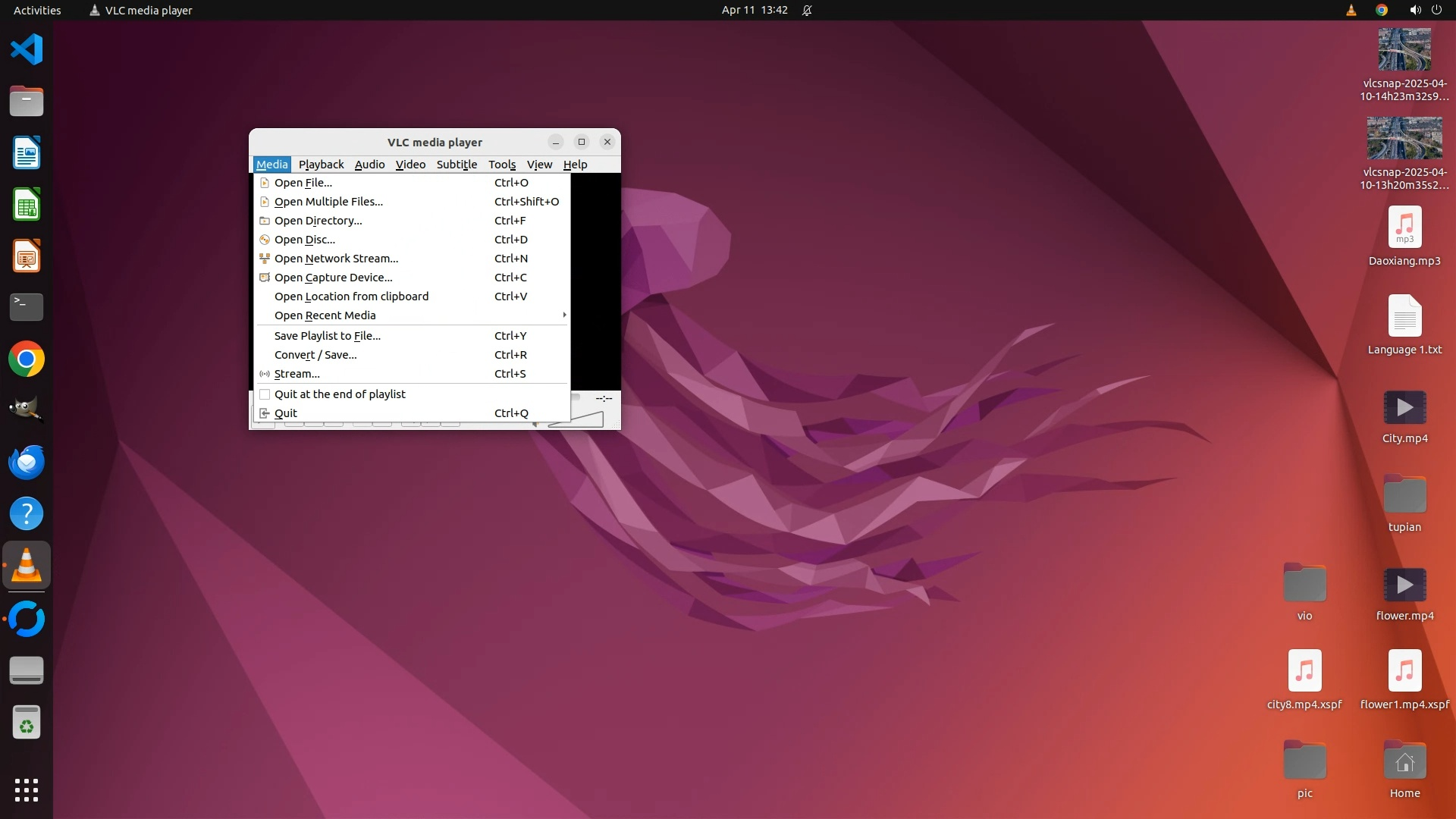This screenshot has width=1456, height=819.
Task: Choose Open Network Stream option
Action: tap(336, 259)
